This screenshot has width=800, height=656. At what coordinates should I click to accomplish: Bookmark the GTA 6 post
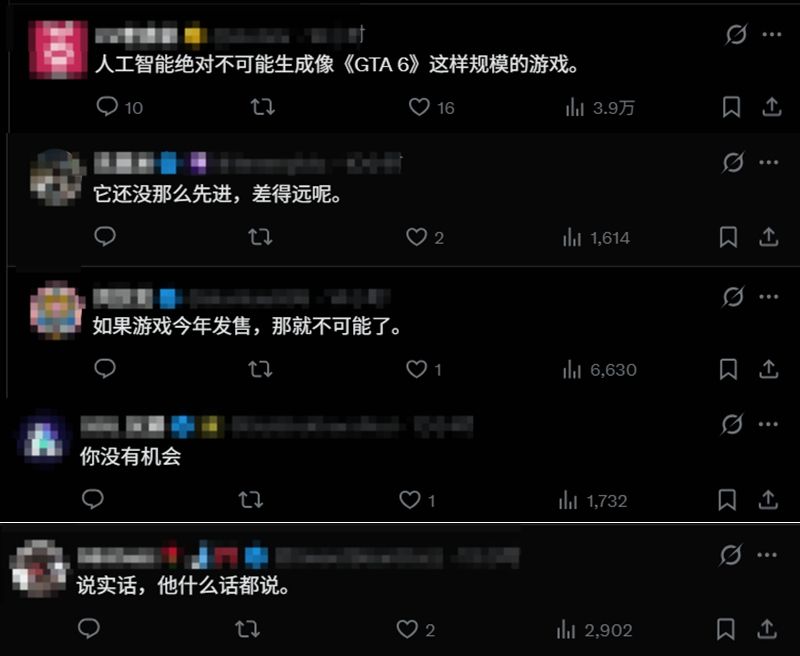point(731,107)
